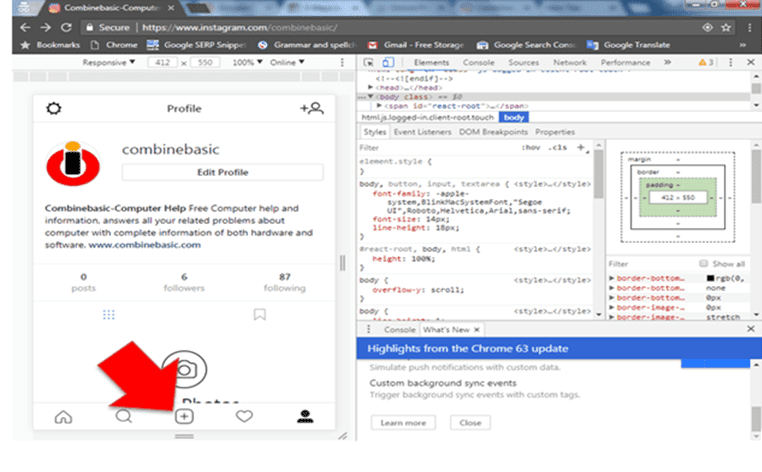Open the DOM Breakpoints tab

493,132
